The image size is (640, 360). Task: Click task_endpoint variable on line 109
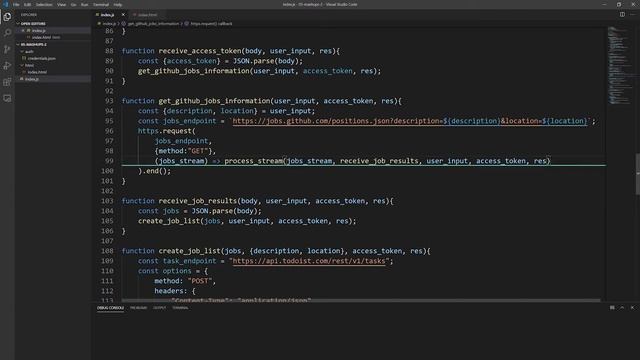(189, 261)
